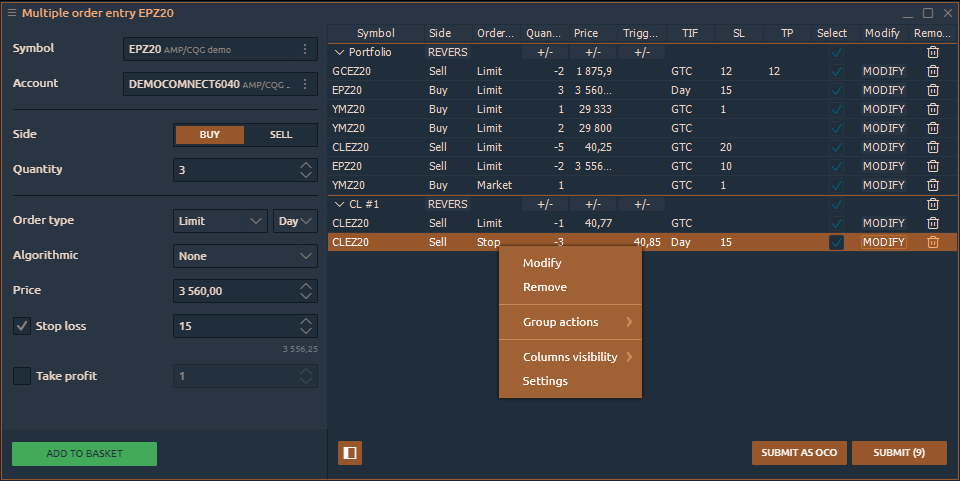Click MODIFY for GCEZ20 order
Viewport: 960px width, 481px height.
883,71
